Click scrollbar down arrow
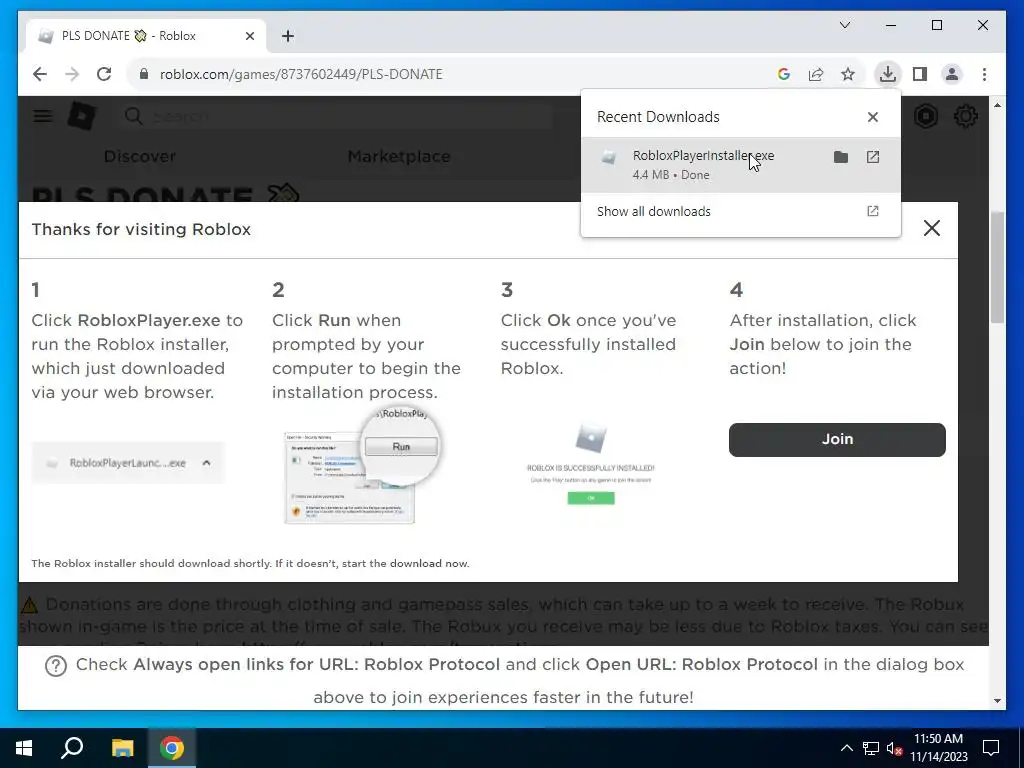The height and width of the screenshot is (768, 1024). pyautogui.click(x=997, y=701)
